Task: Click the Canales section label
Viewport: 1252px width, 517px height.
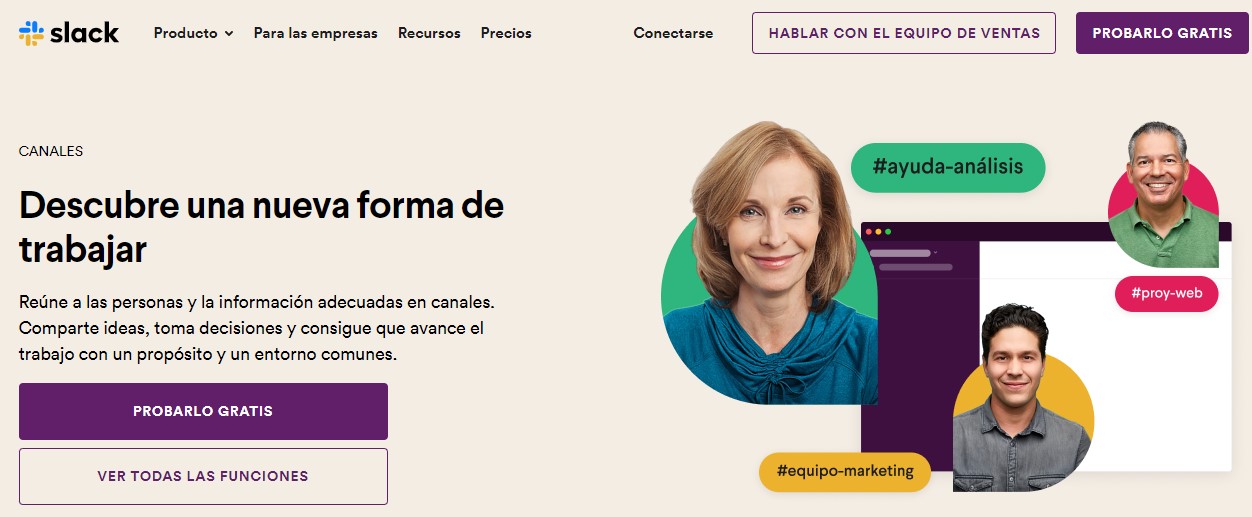Action: [x=51, y=152]
